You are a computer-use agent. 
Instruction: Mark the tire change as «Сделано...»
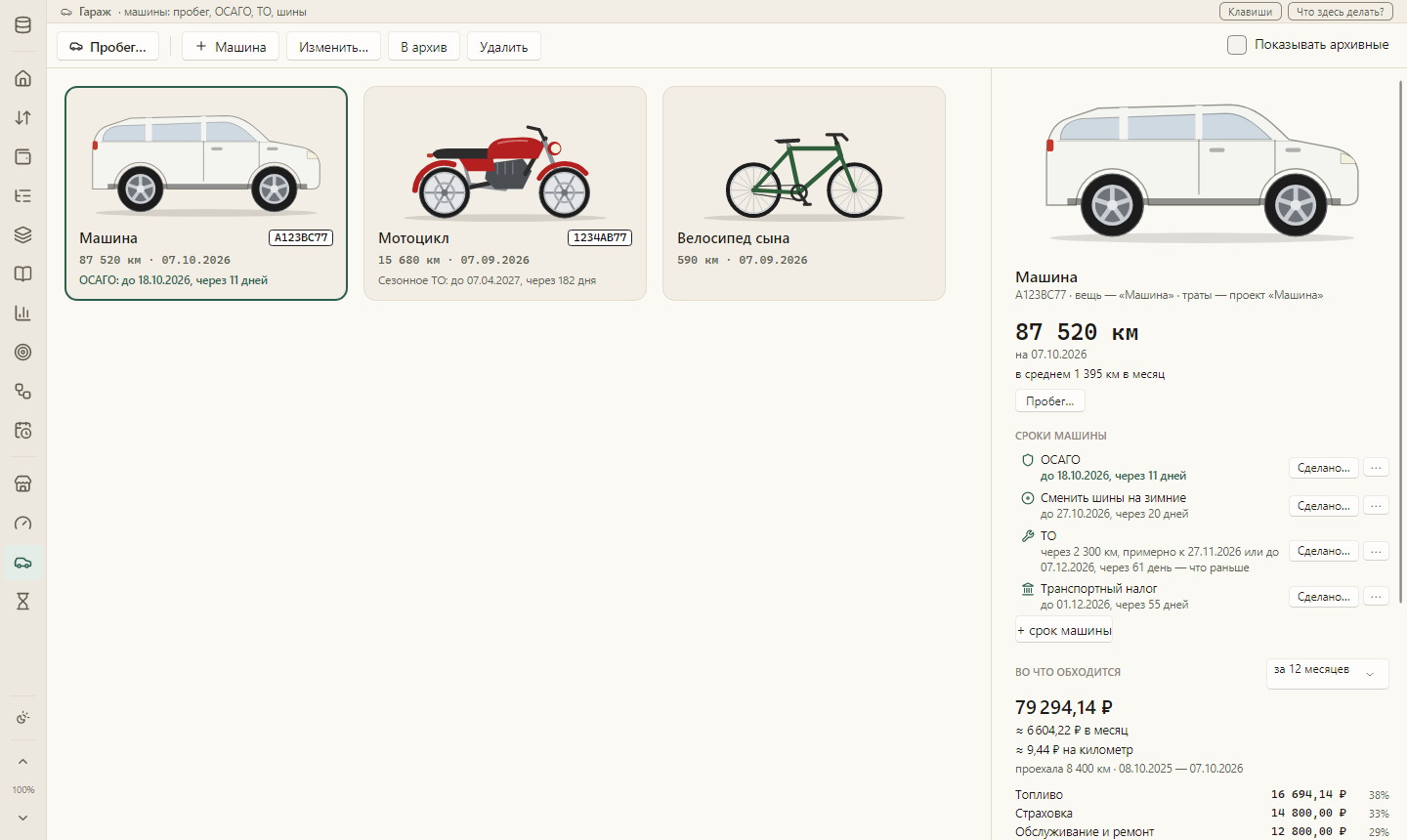pos(1323,506)
